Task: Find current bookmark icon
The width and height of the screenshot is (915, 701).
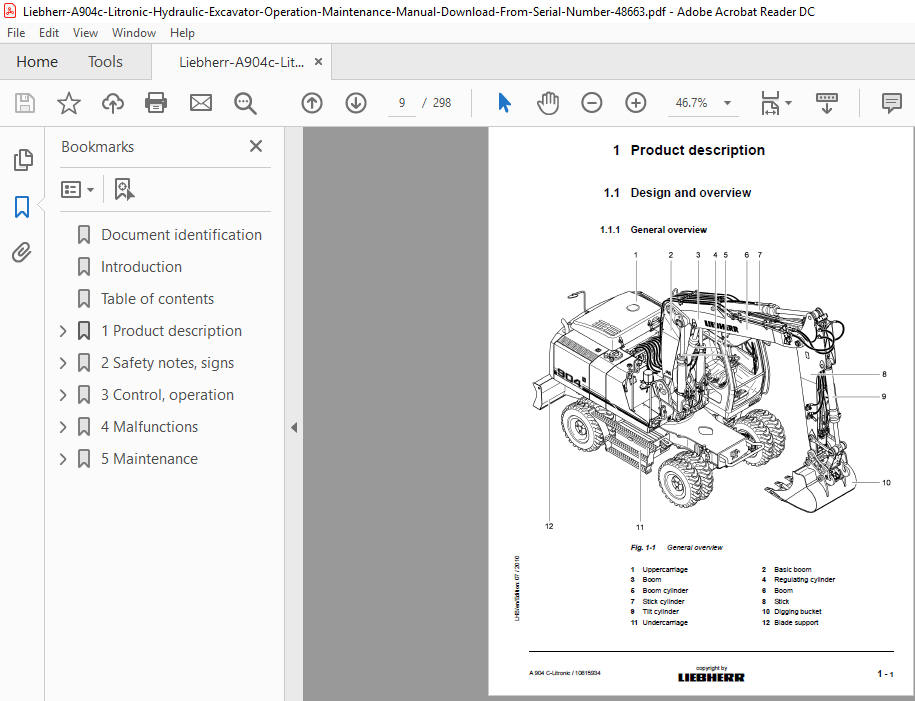Action: (124, 190)
